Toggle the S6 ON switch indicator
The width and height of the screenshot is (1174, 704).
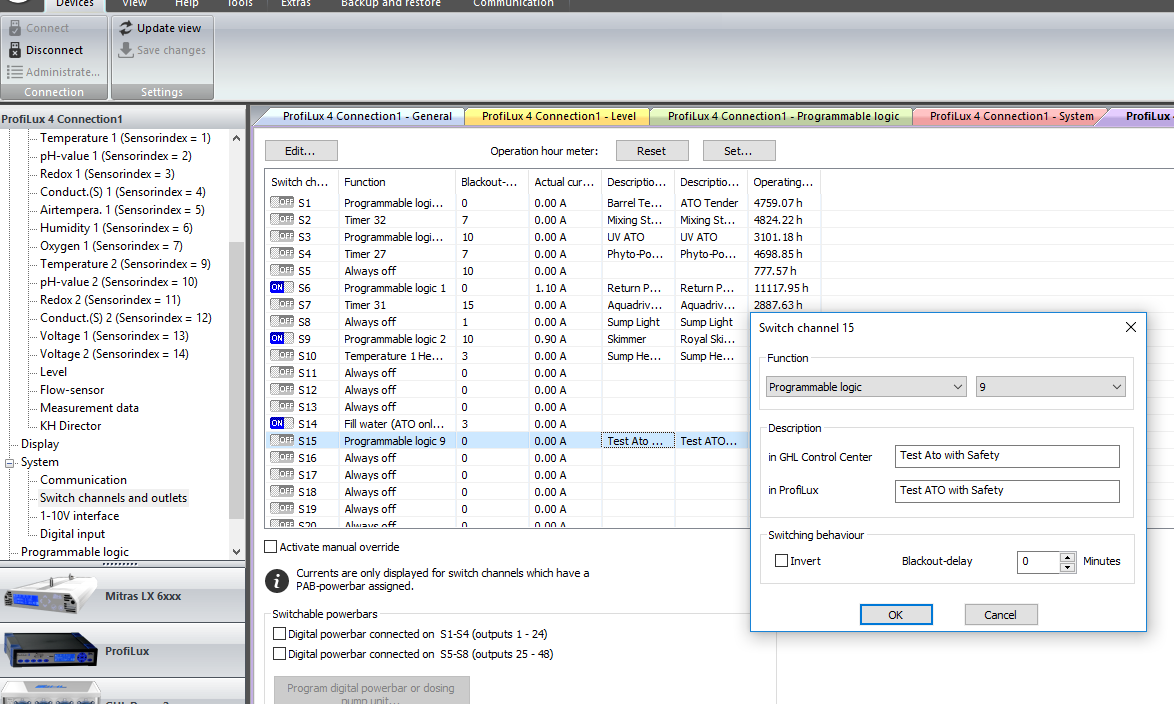pos(282,288)
